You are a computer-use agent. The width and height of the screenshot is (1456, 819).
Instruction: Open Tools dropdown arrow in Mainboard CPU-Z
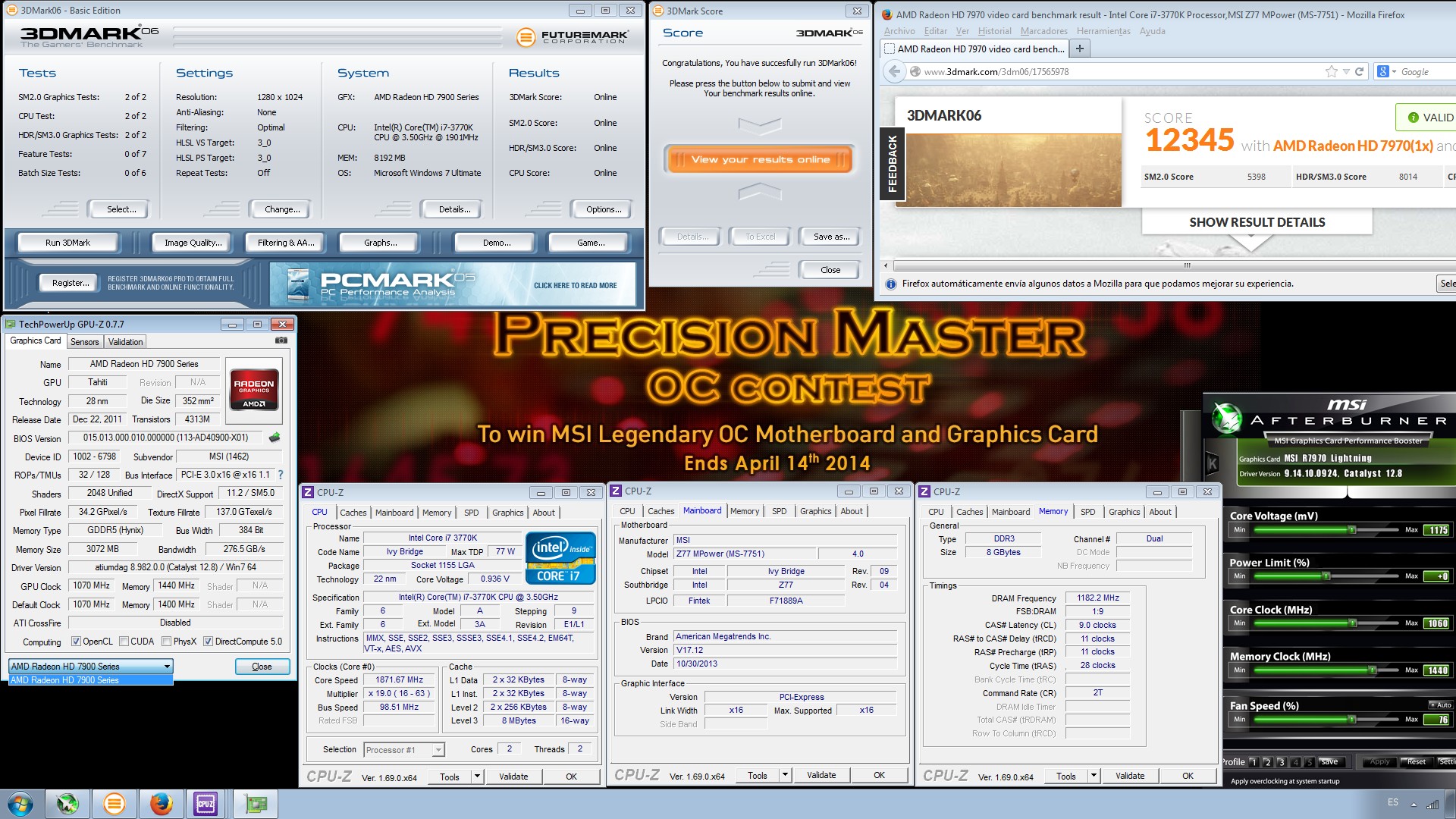[785, 775]
